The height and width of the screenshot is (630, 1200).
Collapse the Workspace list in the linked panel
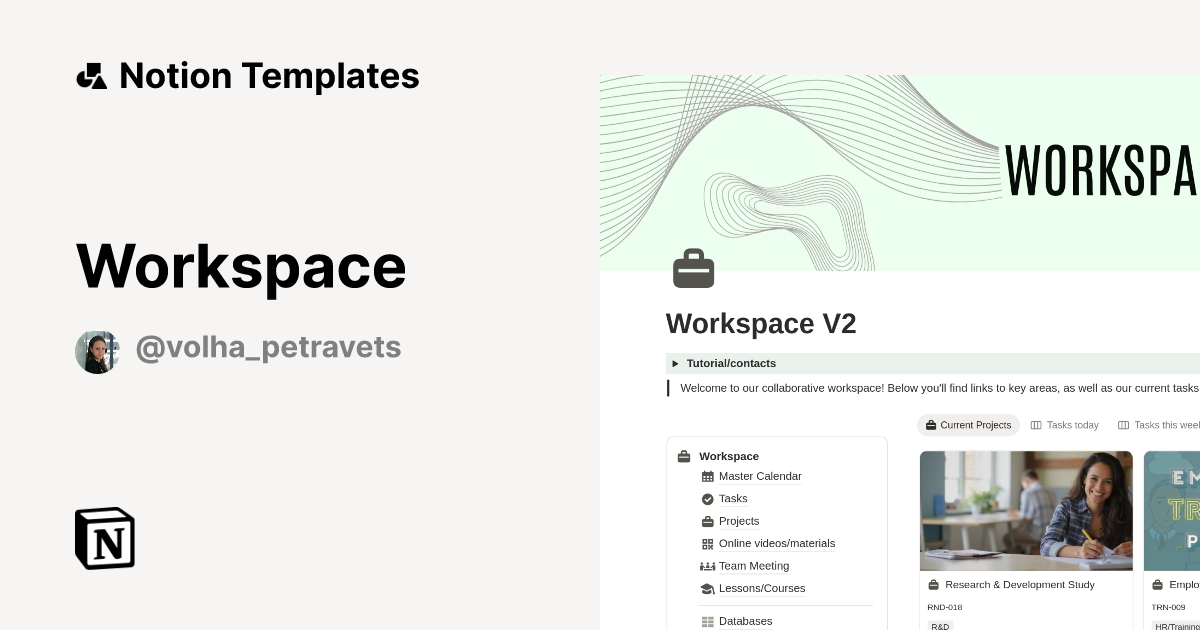(x=684, y=456)
